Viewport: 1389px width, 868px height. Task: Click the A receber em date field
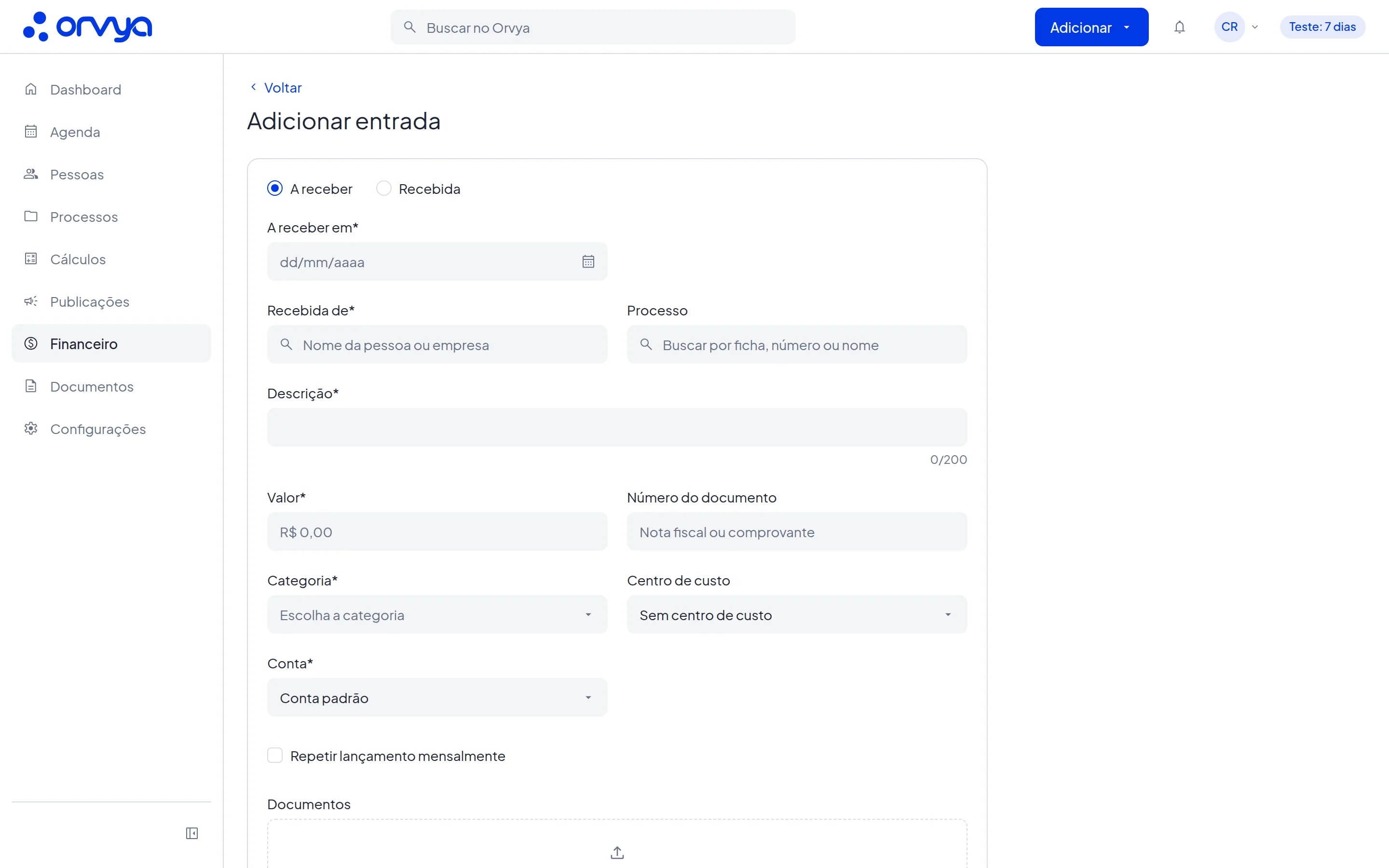437,262
